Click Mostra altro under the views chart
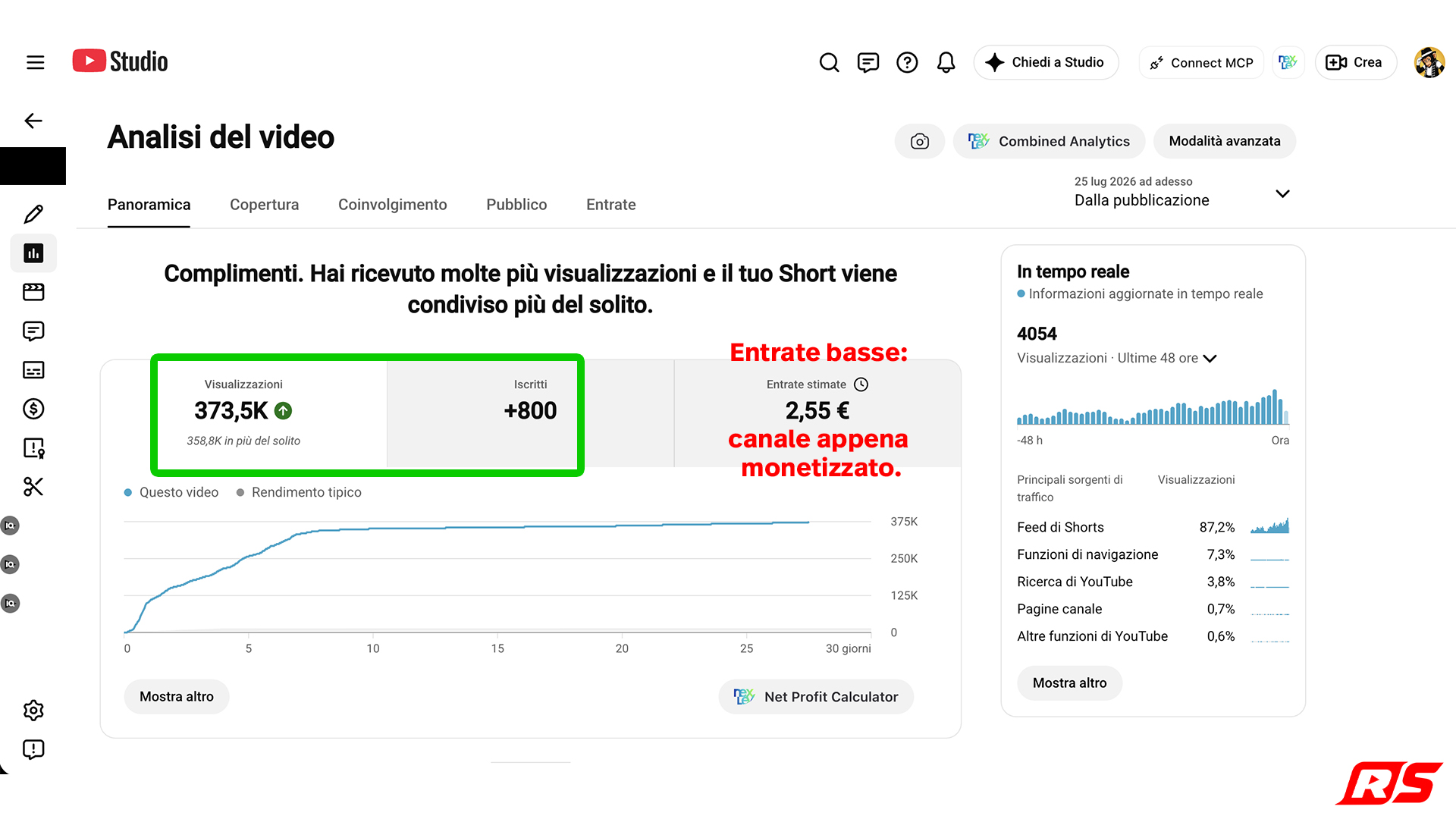Screen dimensions: 1456x819 [177, 696]
